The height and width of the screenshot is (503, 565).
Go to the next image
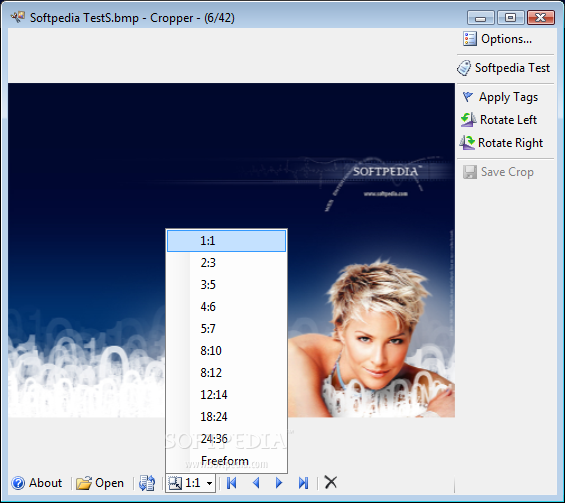tap(279, 483)
